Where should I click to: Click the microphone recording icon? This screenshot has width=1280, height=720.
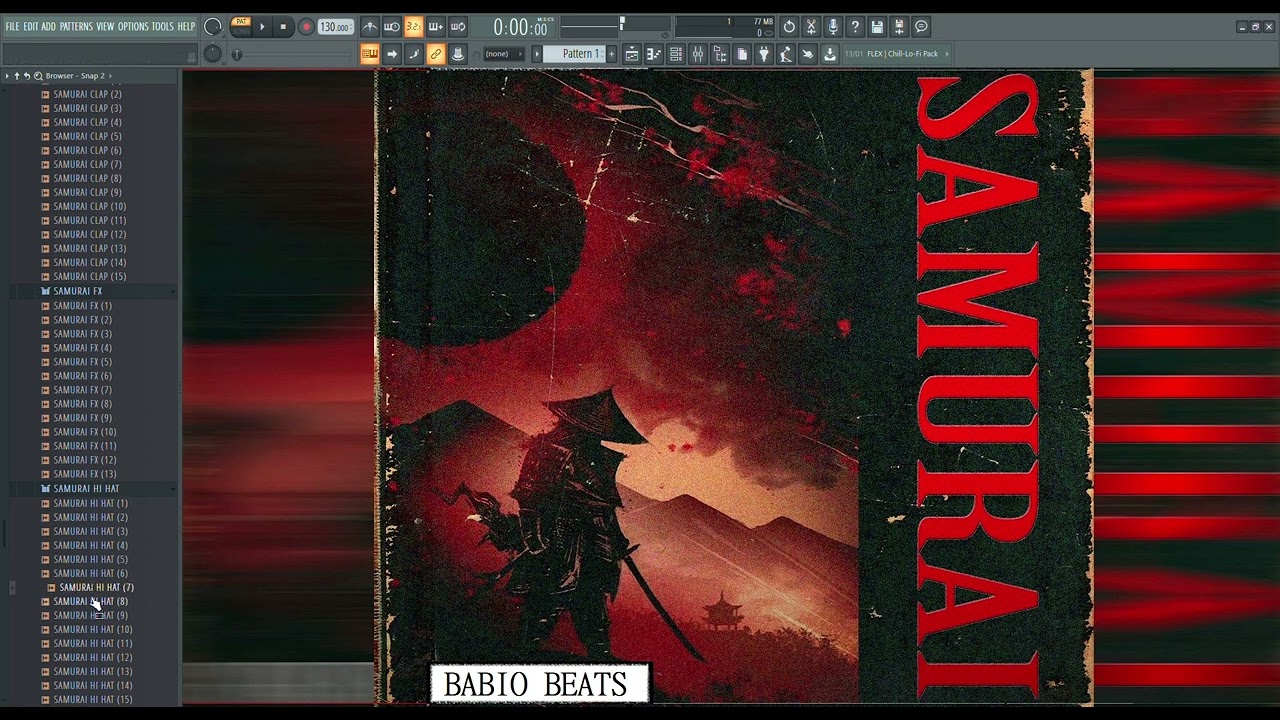833,27
